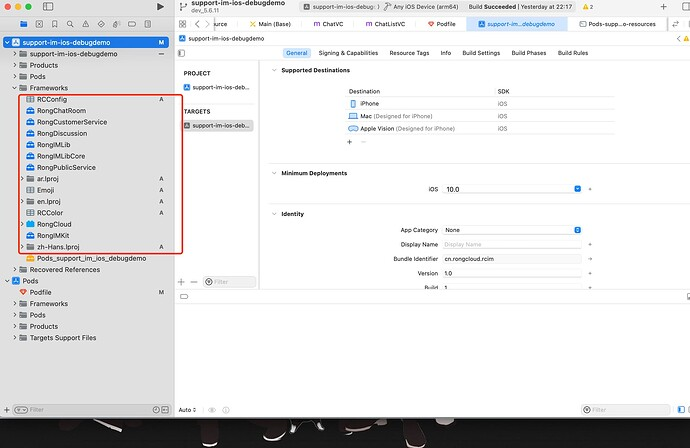Select the project under PROJECT heading
Image resolution: width=690 pixels, height=448 pixels.
217,87
